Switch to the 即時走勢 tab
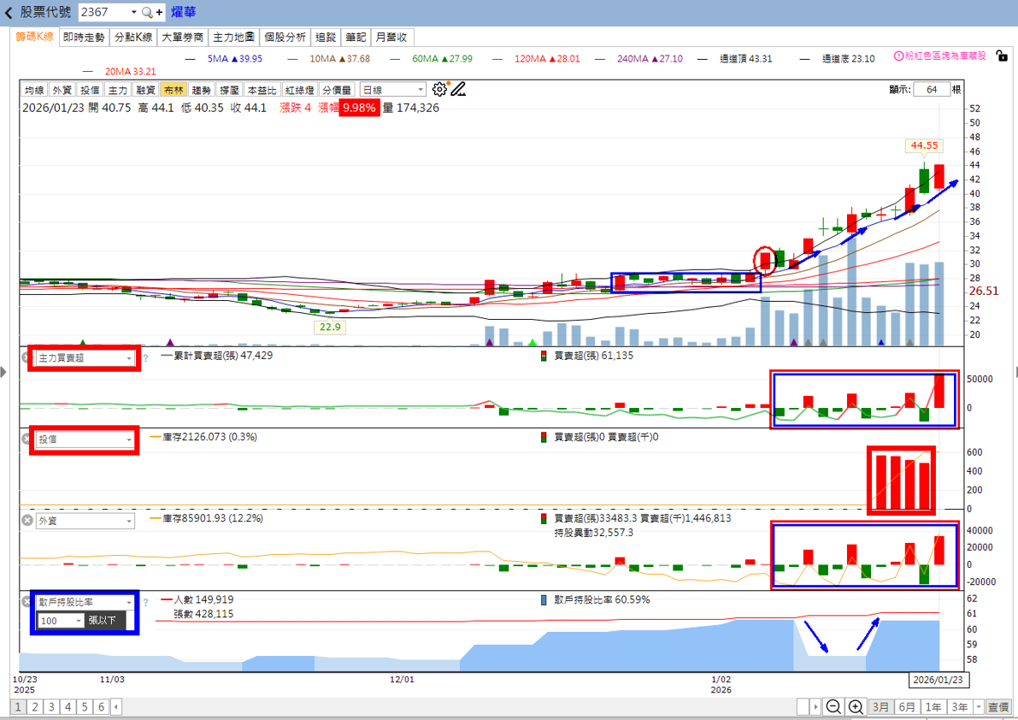Image resolution: width=1018 pixels, height=720 pixels. click(84, 37)
